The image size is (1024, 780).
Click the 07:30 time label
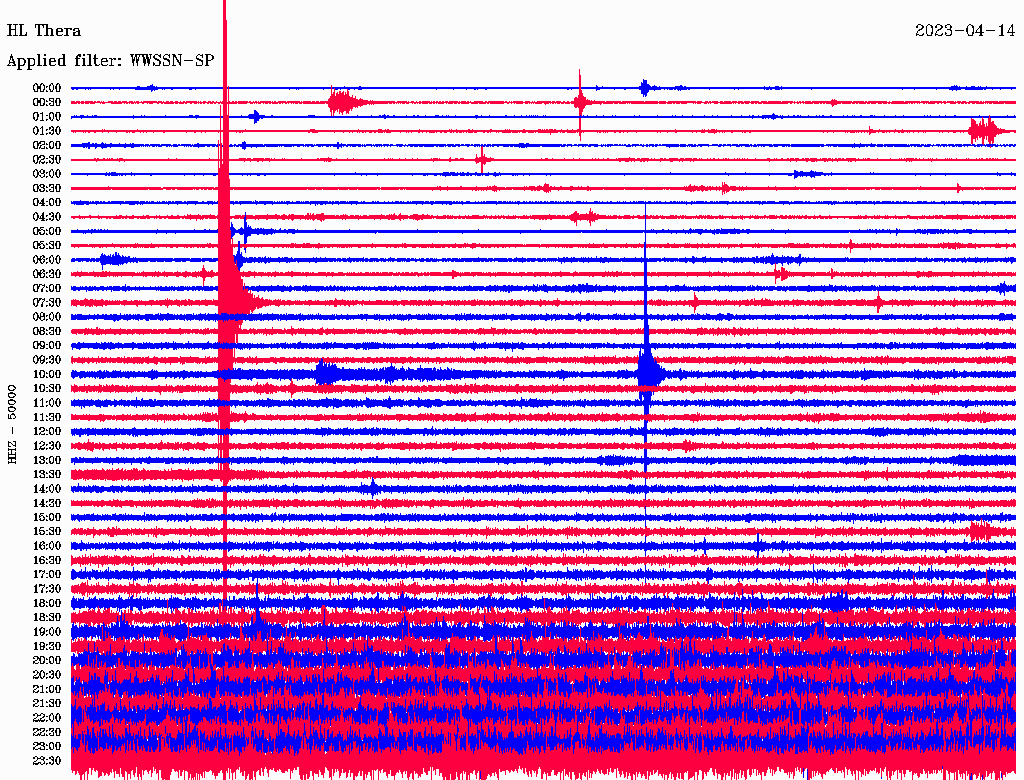coord(47,303)
